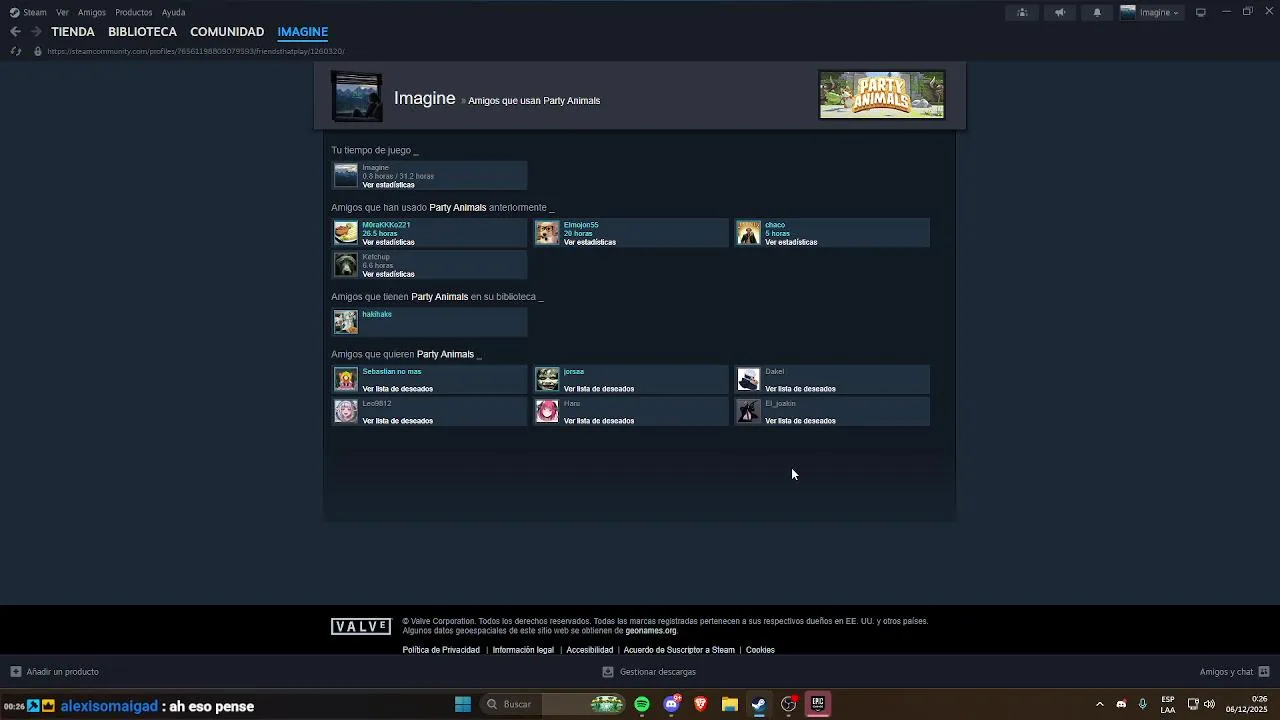Screen dimensions: 1280x720
Task: Go to the TIENDA tab
Action: coord(73,32)
